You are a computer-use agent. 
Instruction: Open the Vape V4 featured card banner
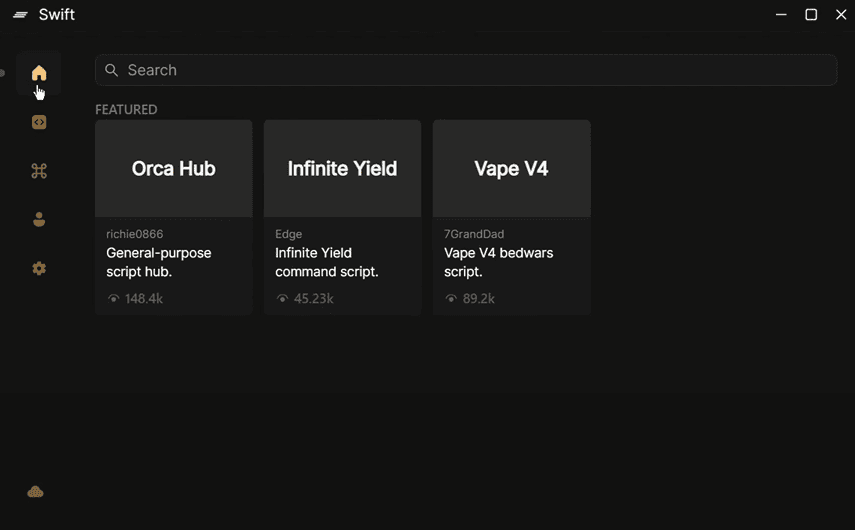point(511,168)
